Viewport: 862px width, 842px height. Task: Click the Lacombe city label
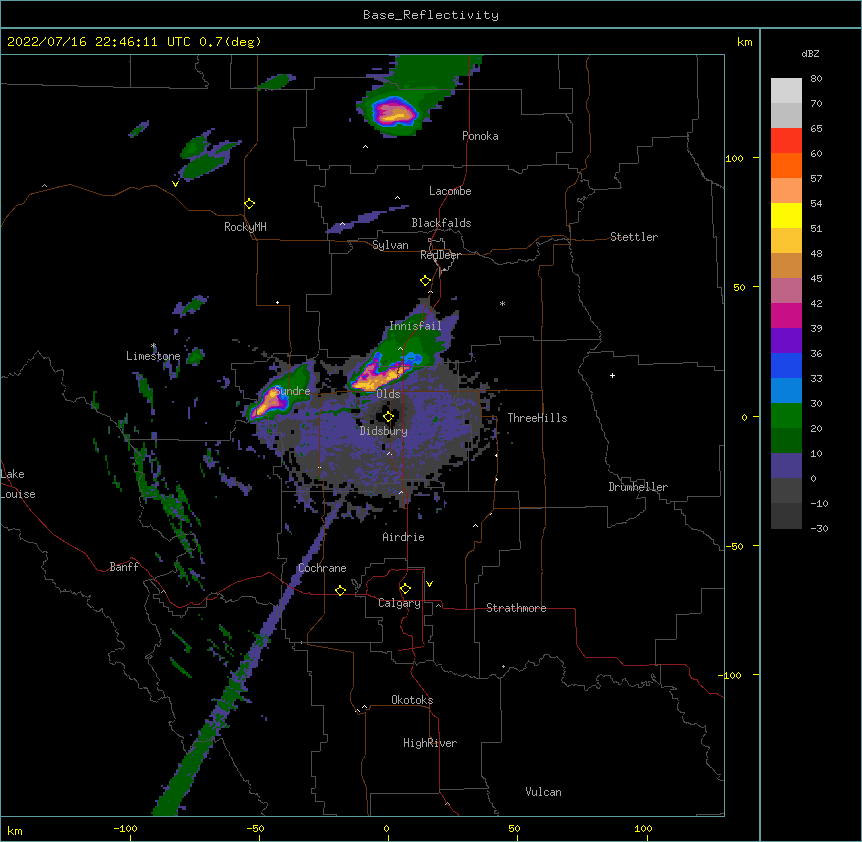[x=450, y=191]
